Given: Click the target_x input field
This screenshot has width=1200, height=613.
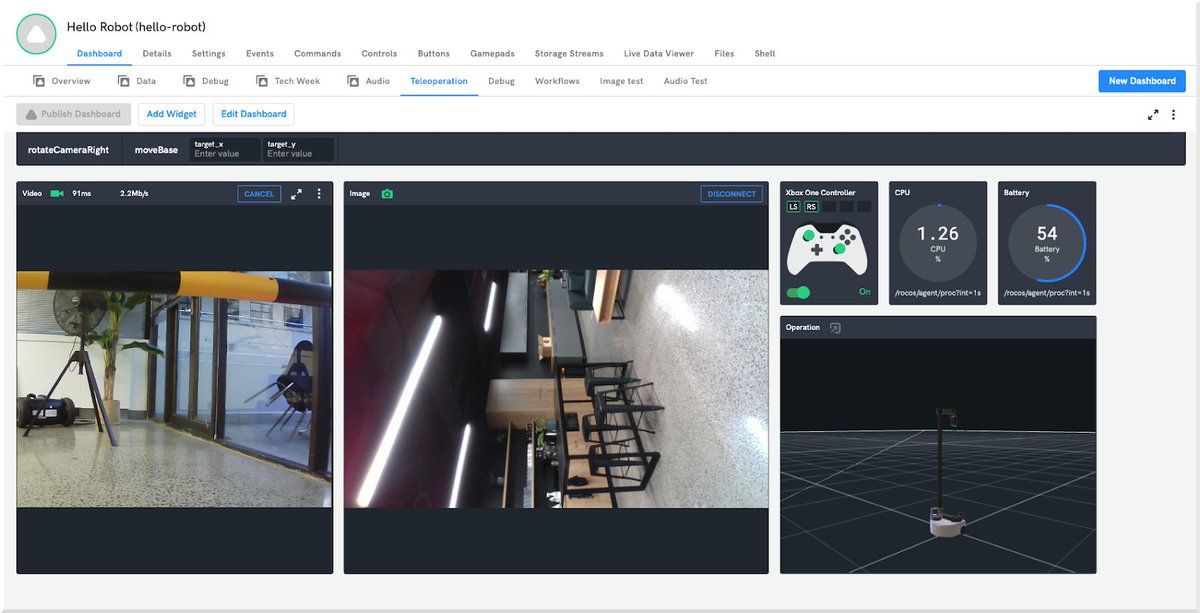Looking at the screenshot, I should coord(226,150).
